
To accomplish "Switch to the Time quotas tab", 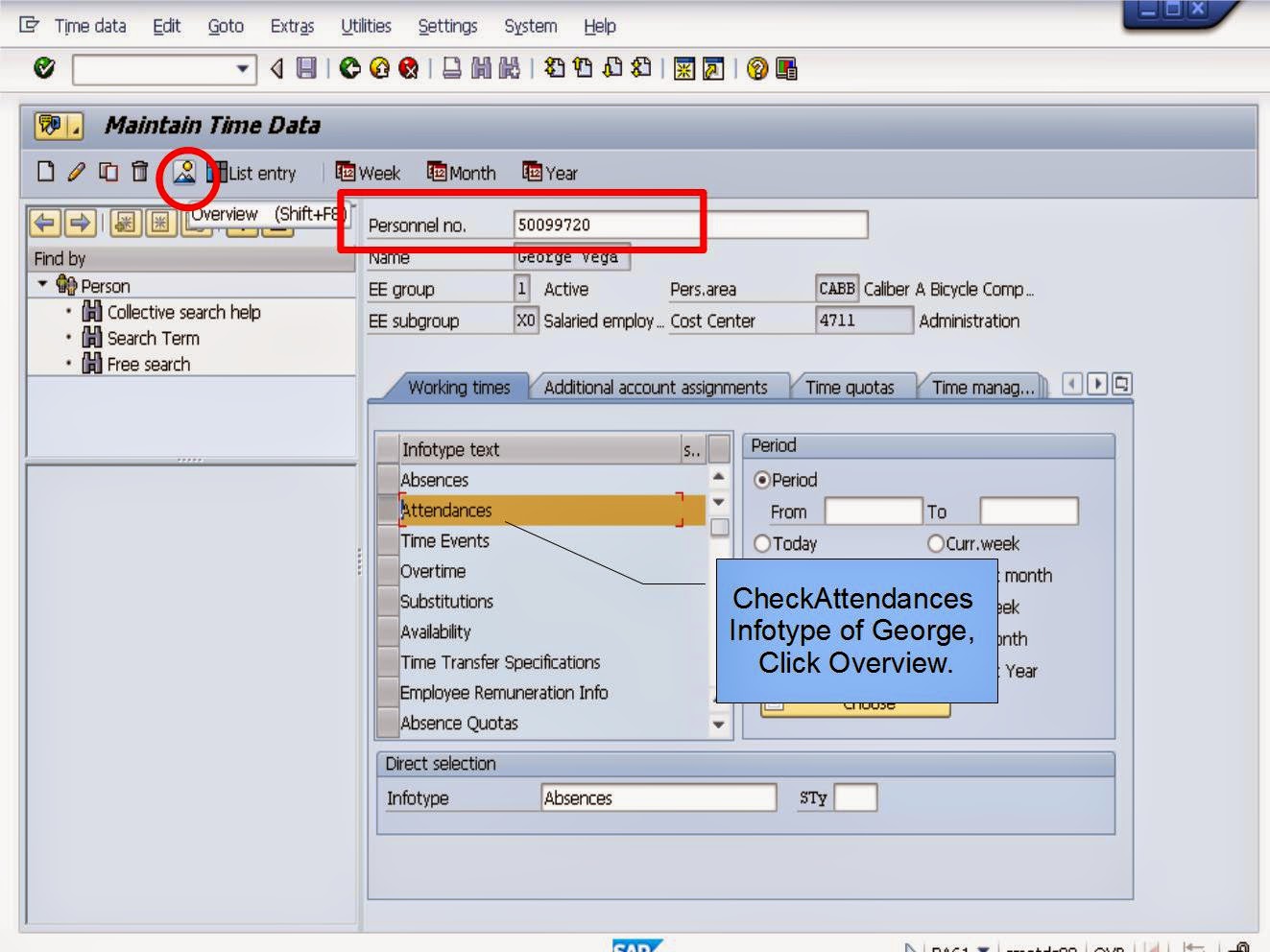I will pyautogui.click(x=851, y=386).
